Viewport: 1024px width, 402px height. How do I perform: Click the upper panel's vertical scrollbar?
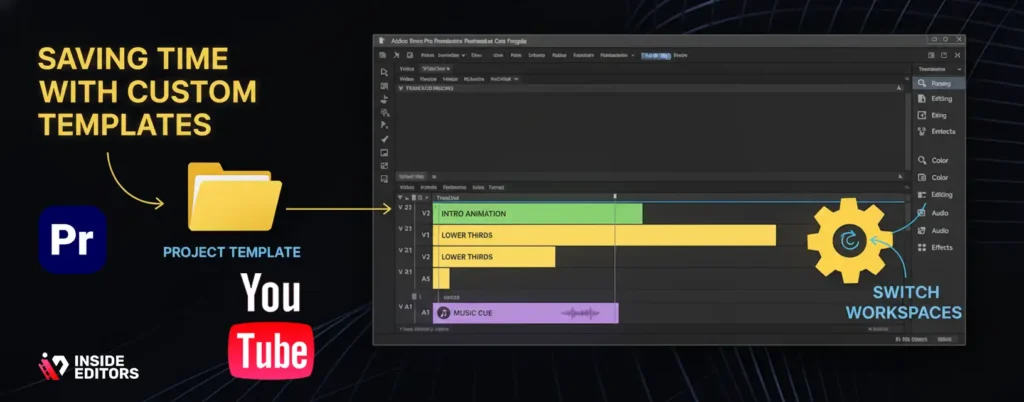pos(908,131)
